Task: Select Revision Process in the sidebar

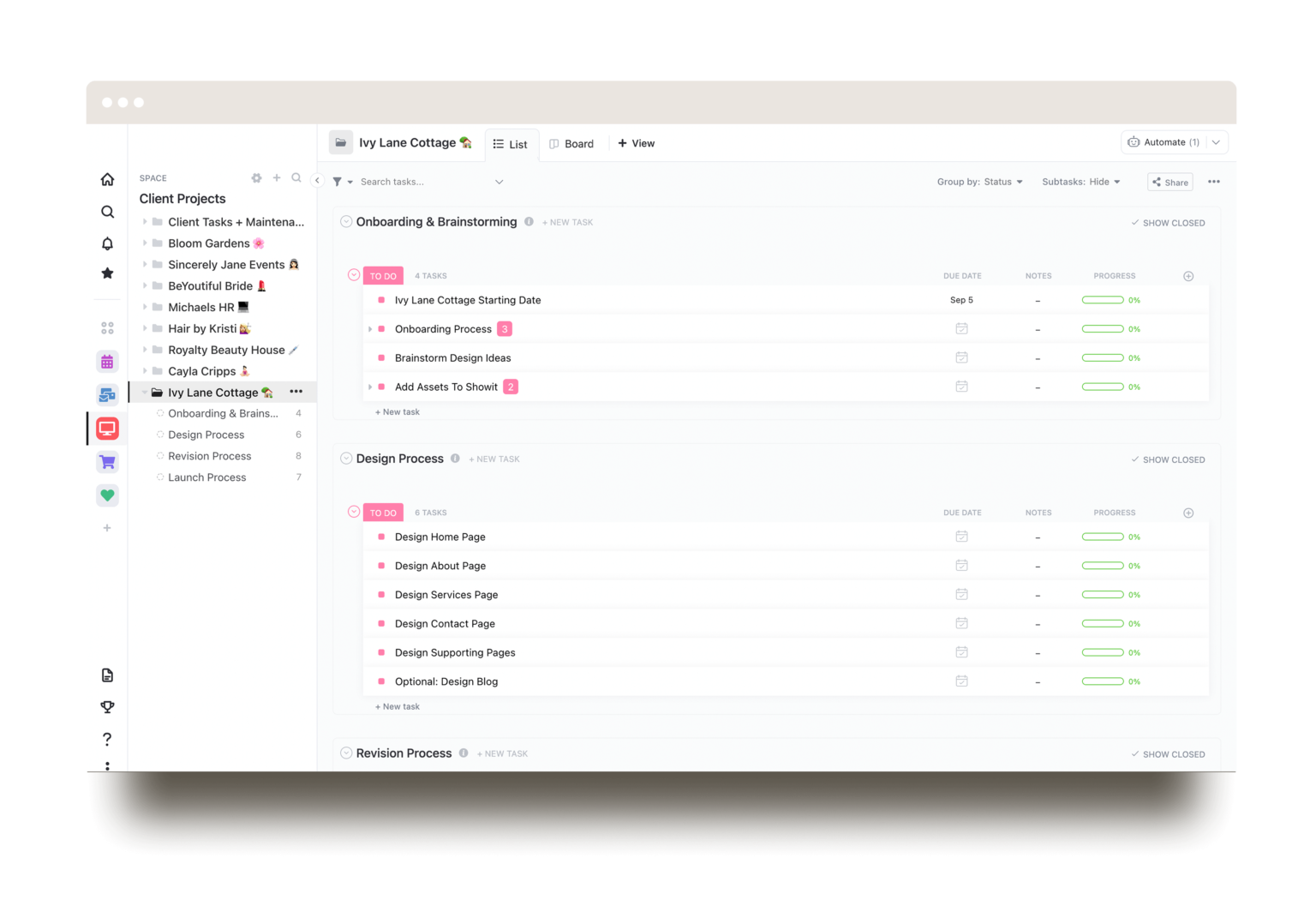Action: (x=209, y=455)
